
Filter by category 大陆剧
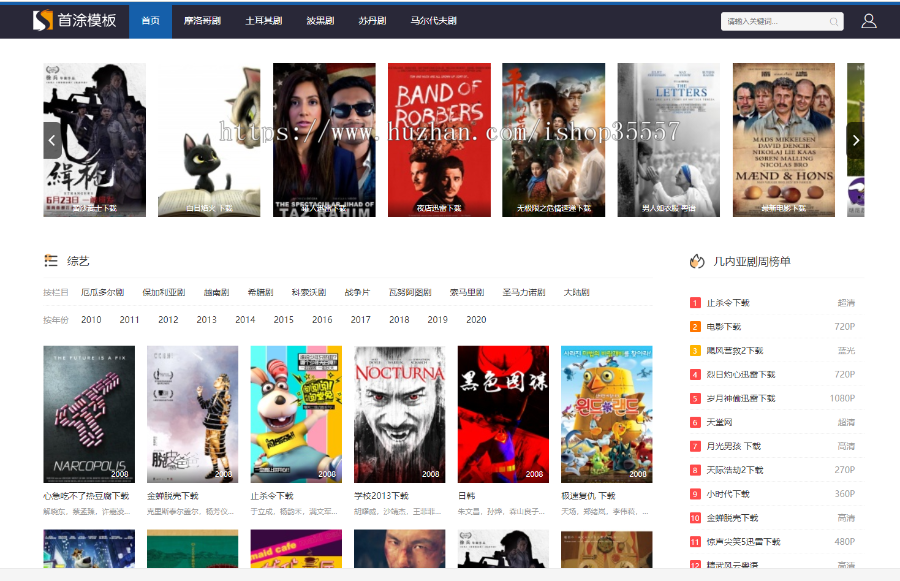[576, 292]
